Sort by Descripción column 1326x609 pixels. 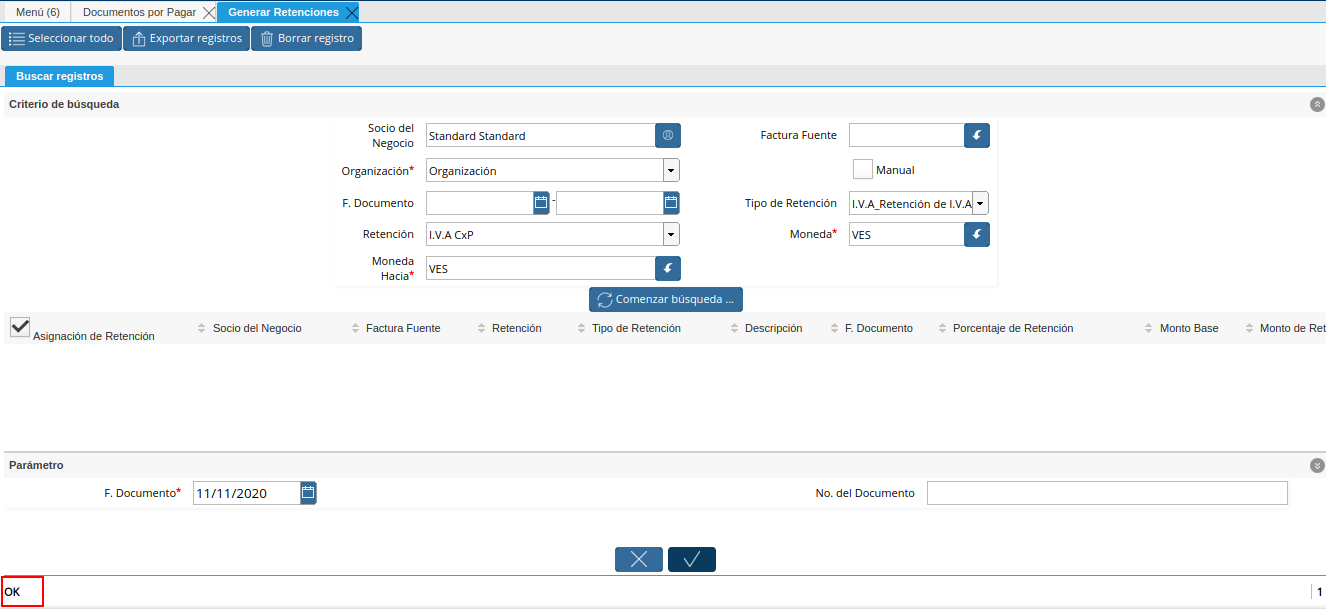pyautogui.click(x=774, y=328)
